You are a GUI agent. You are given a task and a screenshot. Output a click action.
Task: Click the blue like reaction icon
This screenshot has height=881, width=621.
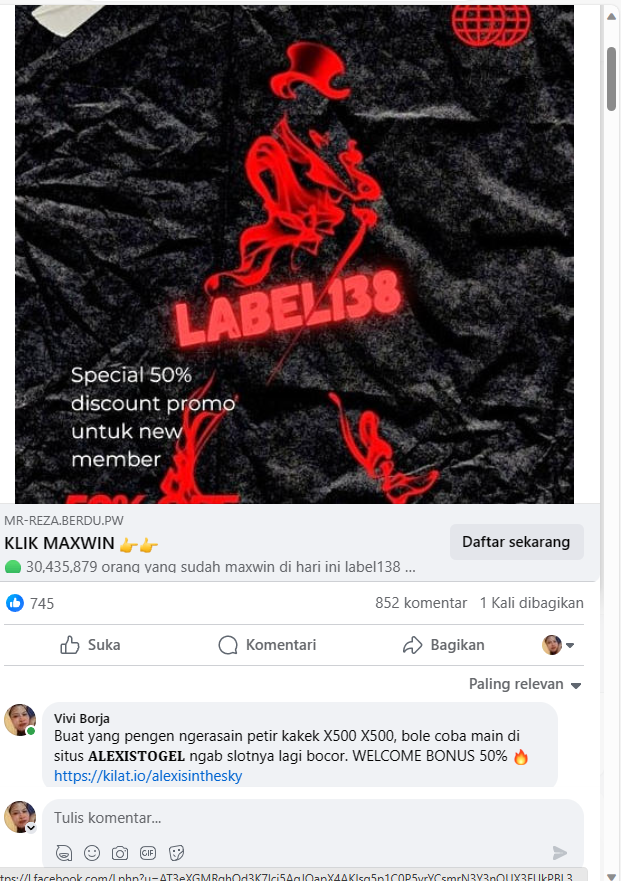[x=15, y=603]
